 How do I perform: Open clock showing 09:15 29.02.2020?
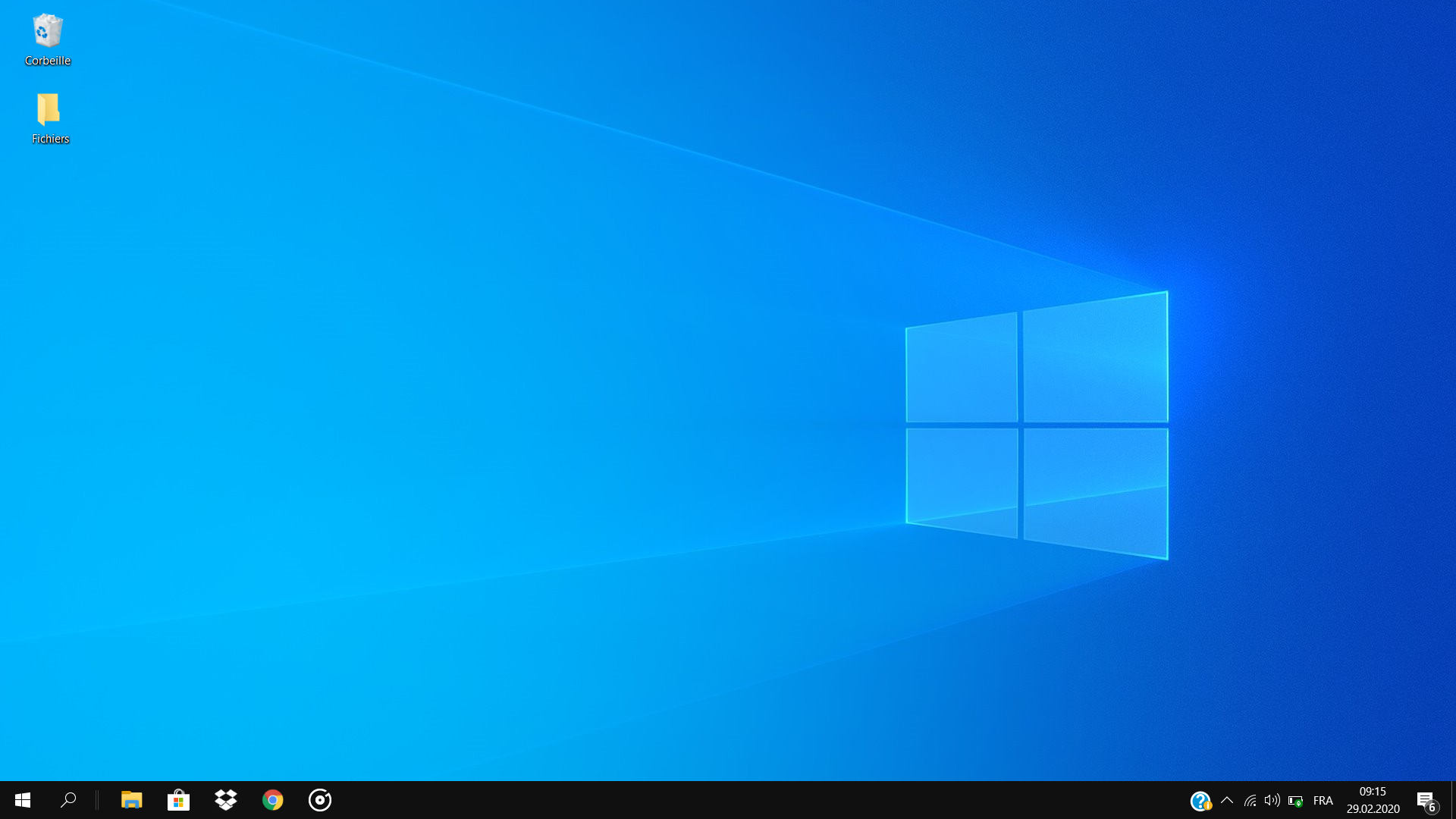tap(1373, 800)
